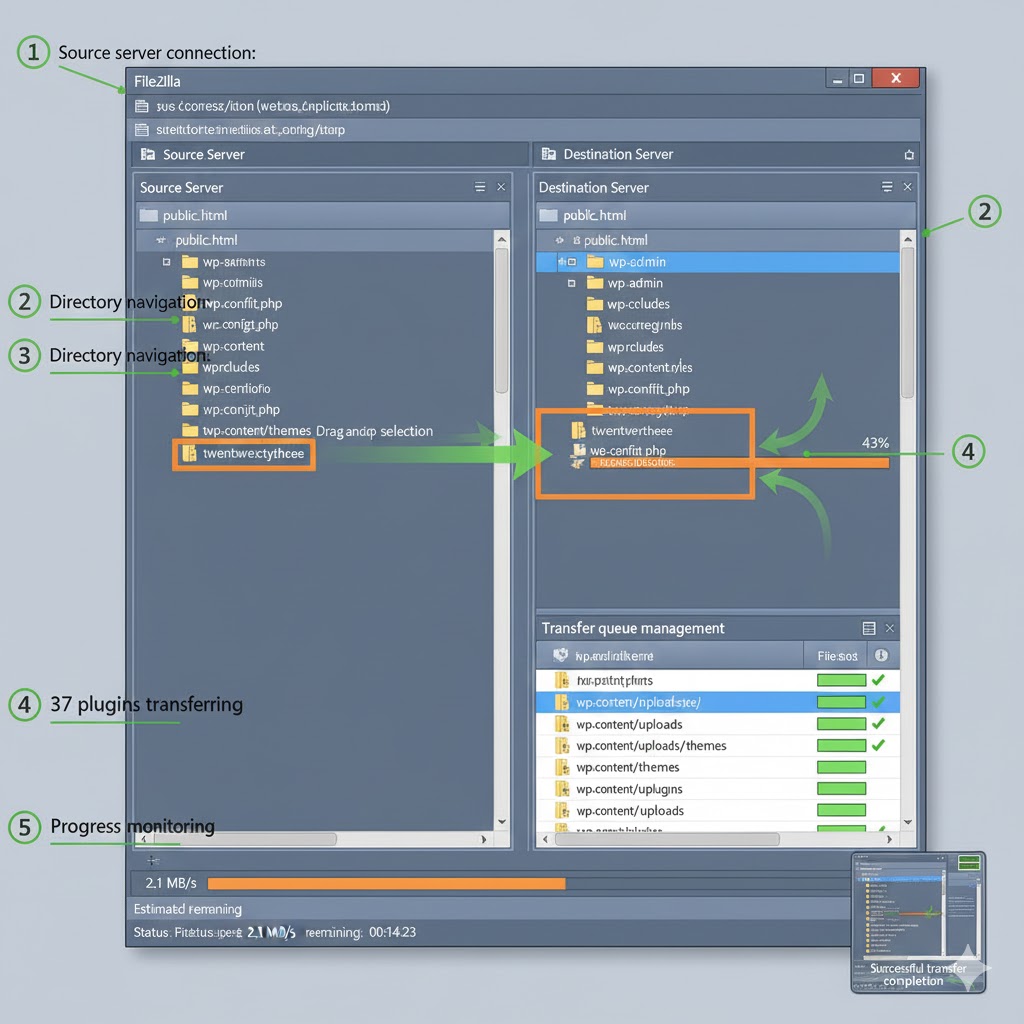Click the icon of twentvertheee in Destination

coord(578,430)
